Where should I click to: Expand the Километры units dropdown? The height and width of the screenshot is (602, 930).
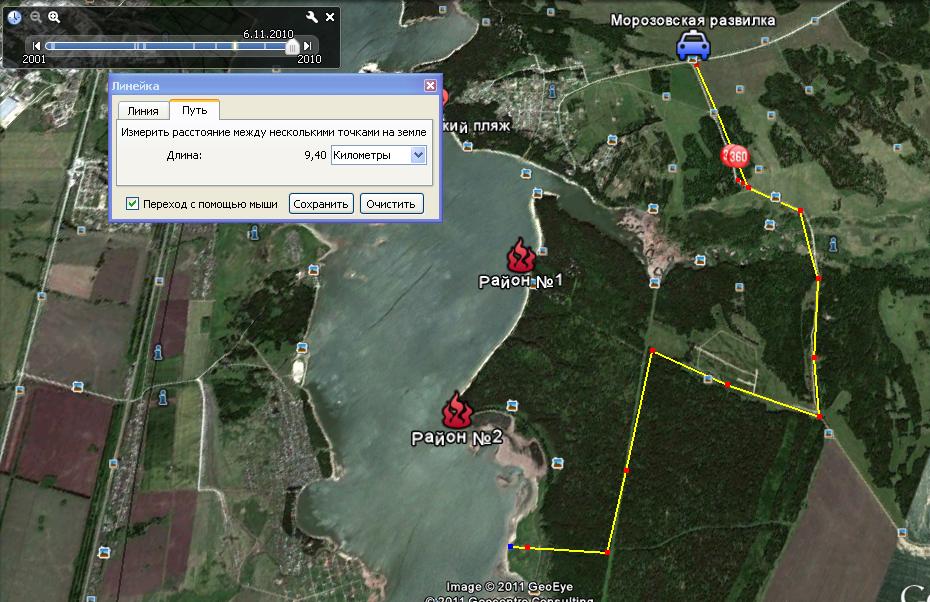[418, 155]
